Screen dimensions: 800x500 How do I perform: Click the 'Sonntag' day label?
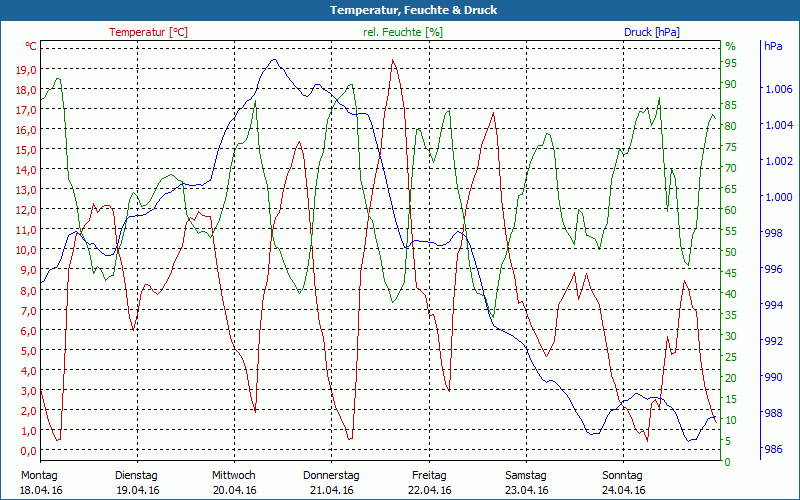[622, 475]
